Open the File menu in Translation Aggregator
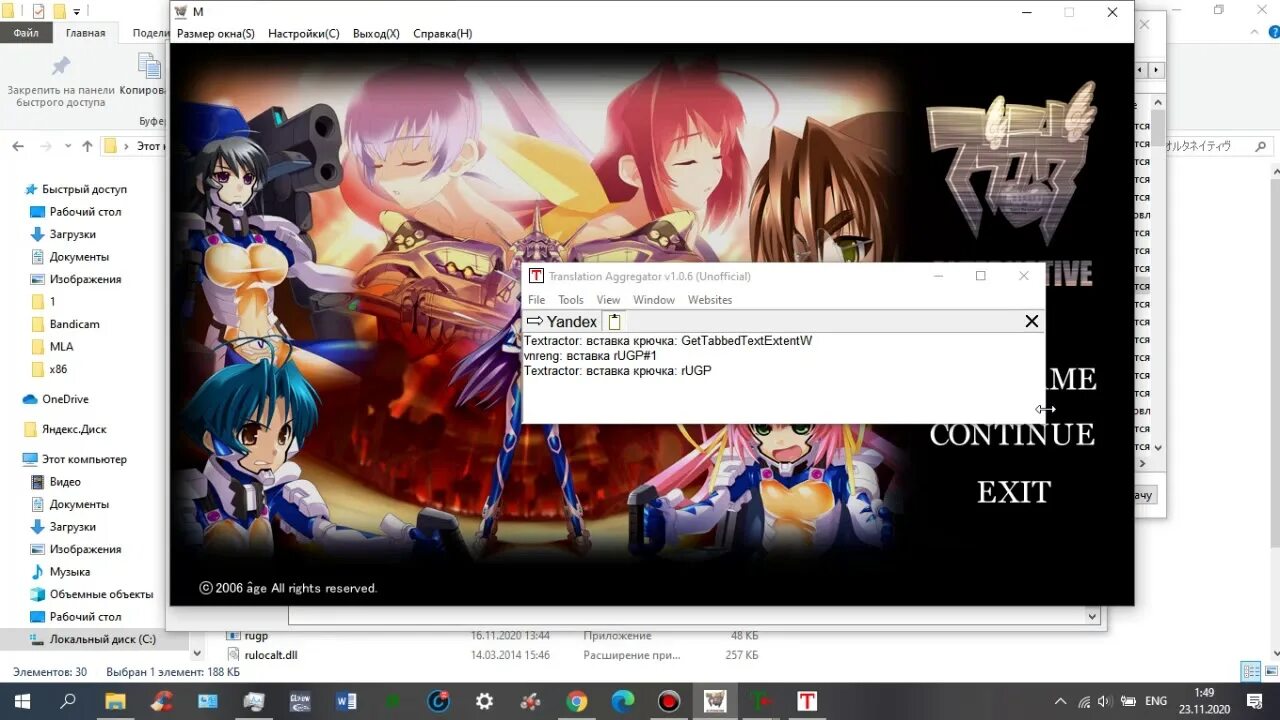The image size is (1280, 720). tap(537, 300)
